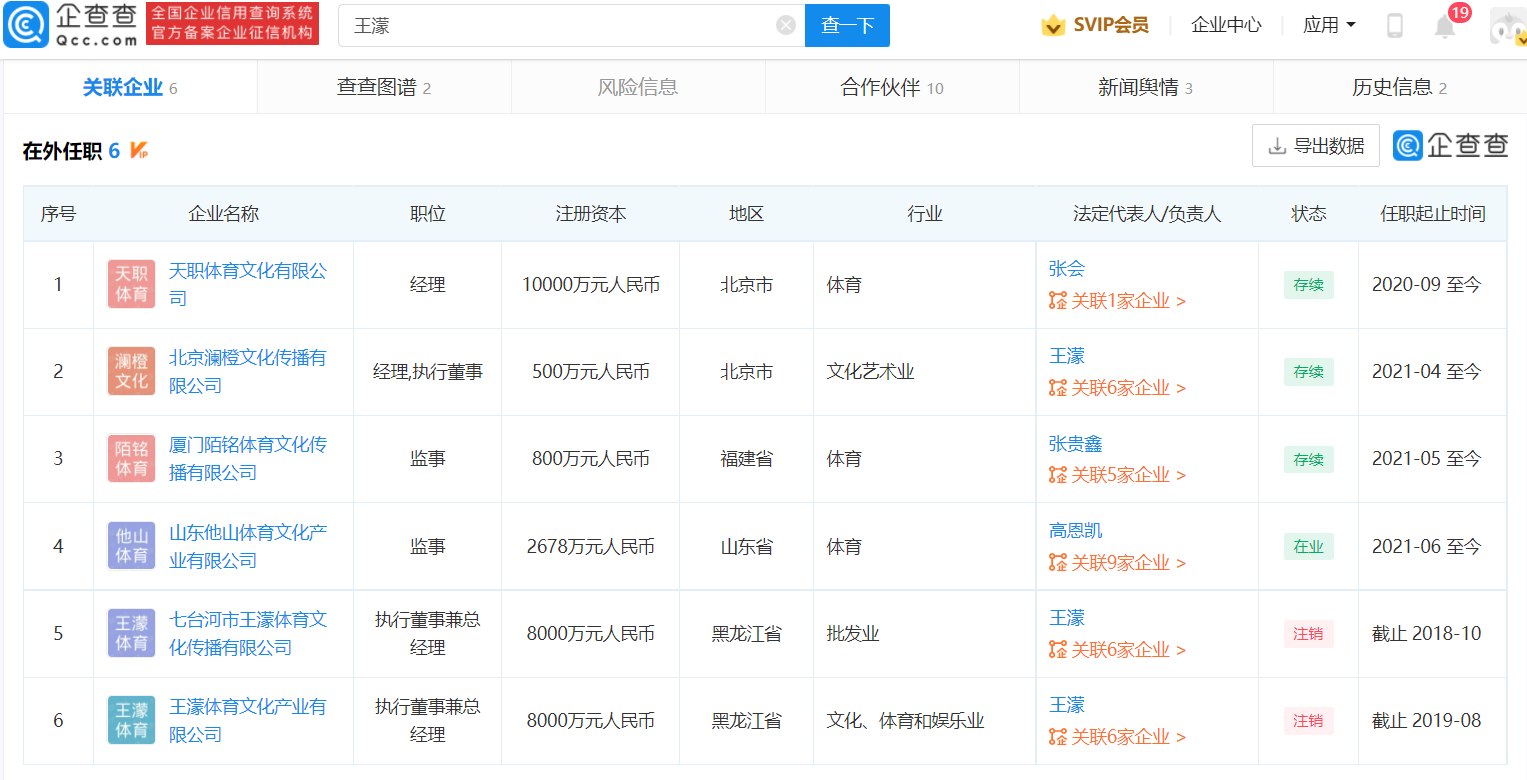
Task: Click 他山体育 company logo thumbnail
Action: click(x=131, y=546)
